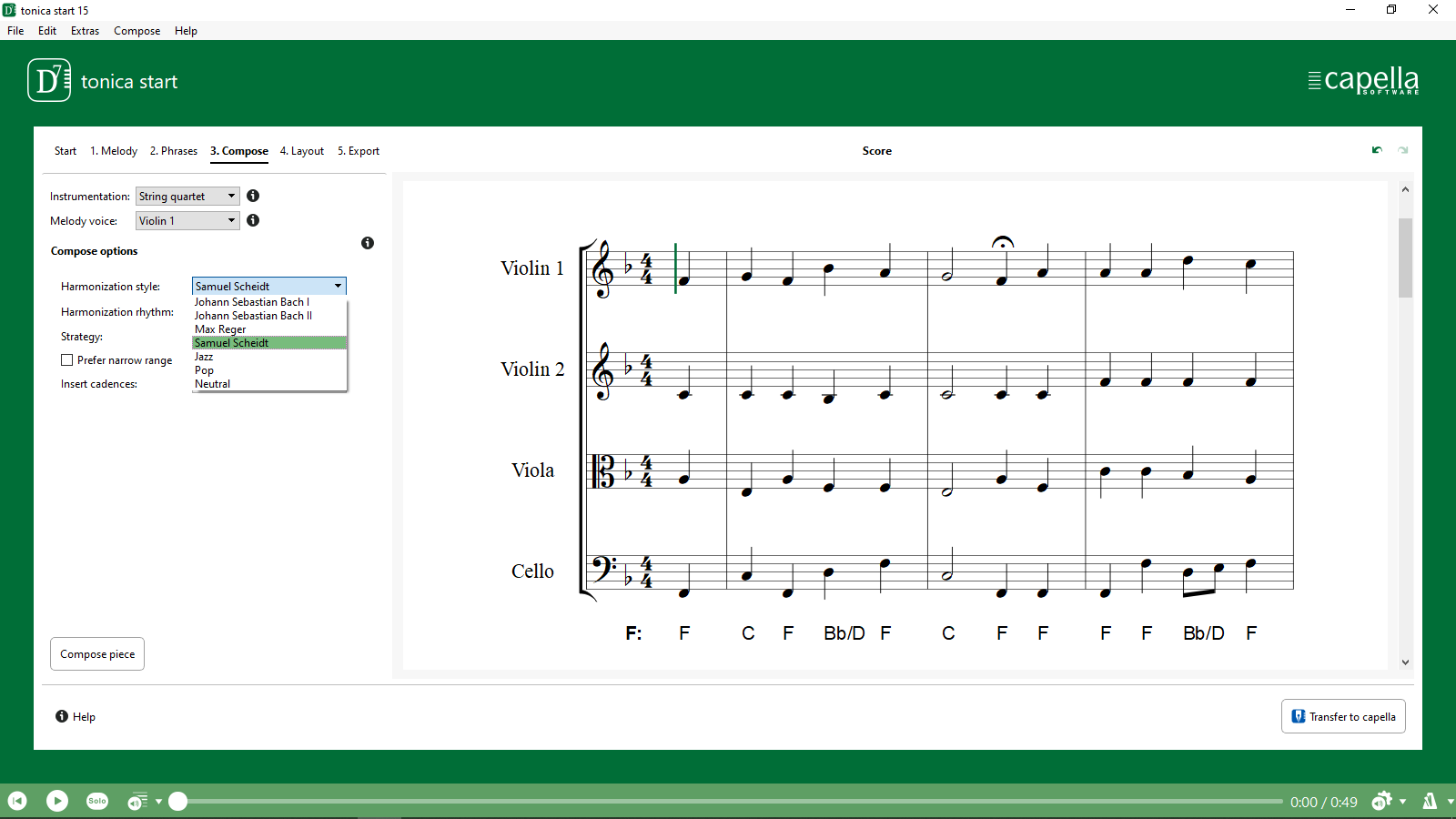The image size is (1456, 819).
Task: Click the Compose piece button
Action: tap(97, 654)
